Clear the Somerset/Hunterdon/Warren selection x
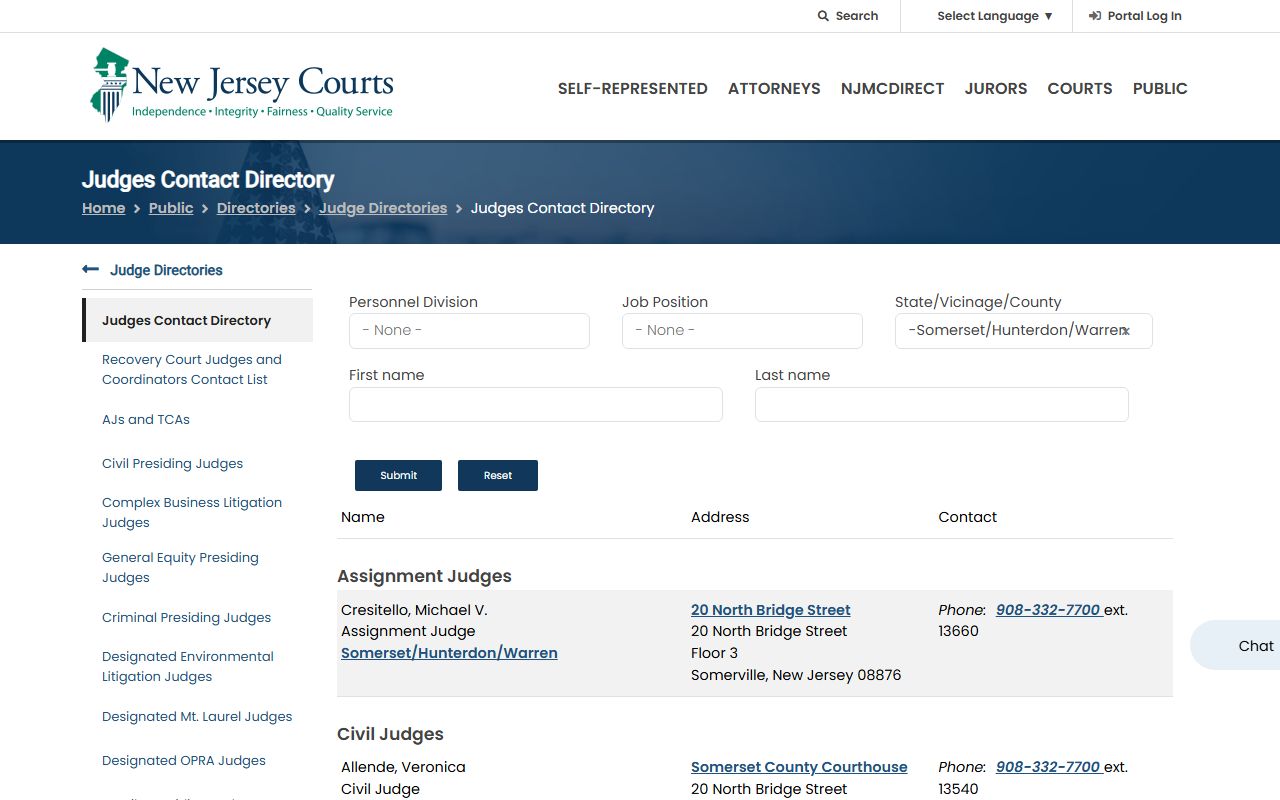1280x800 pixels. (1126, 331)
